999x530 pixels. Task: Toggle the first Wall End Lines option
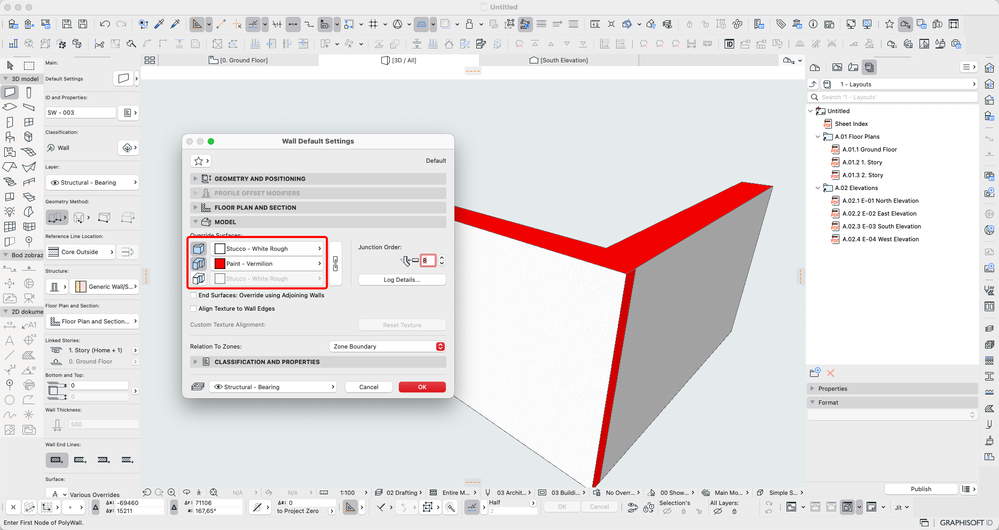57,459
